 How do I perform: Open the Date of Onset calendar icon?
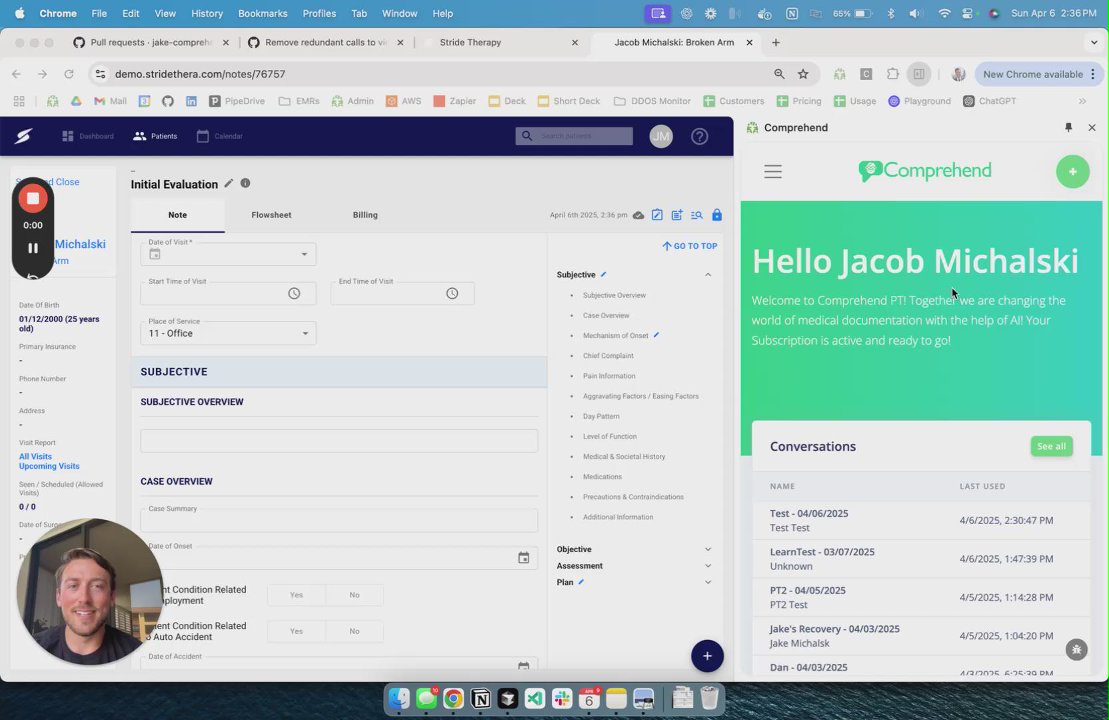[x=523, y=558]
